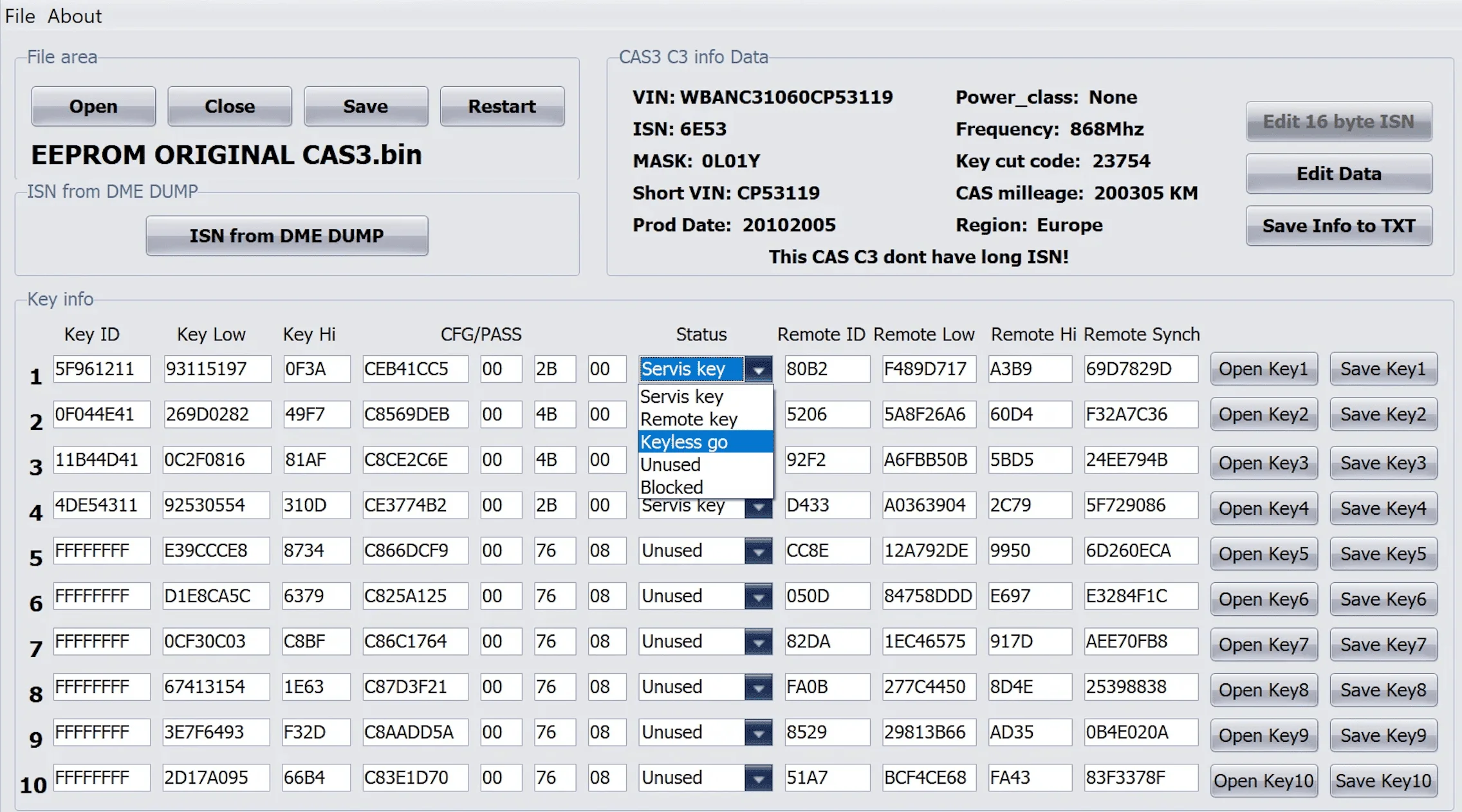Image resolution: width=1462 pixels, height=812 pixels.
Task: Click Save Key2 button
Action: pos(1383,414)
